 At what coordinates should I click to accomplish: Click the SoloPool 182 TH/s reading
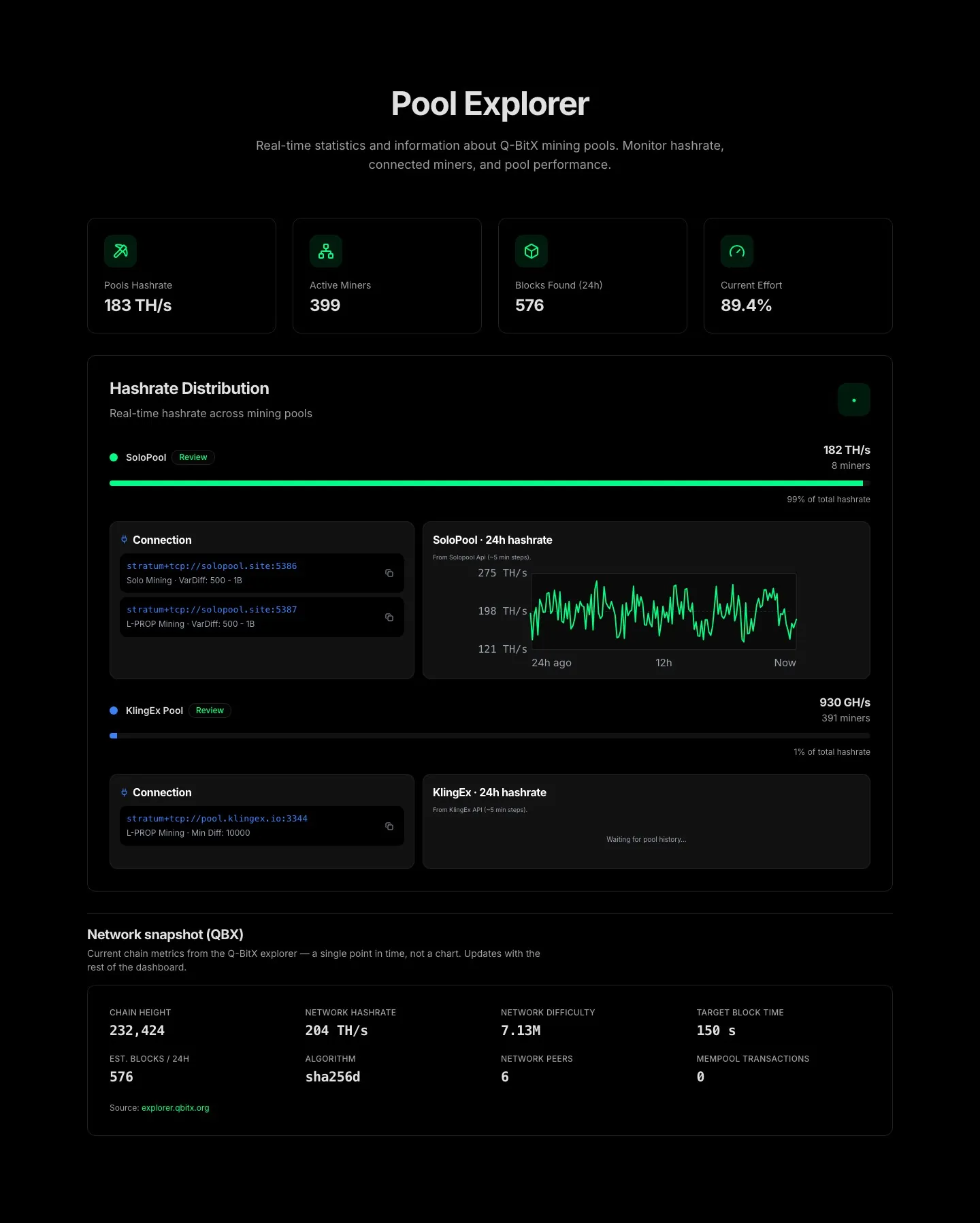(847, 450)
